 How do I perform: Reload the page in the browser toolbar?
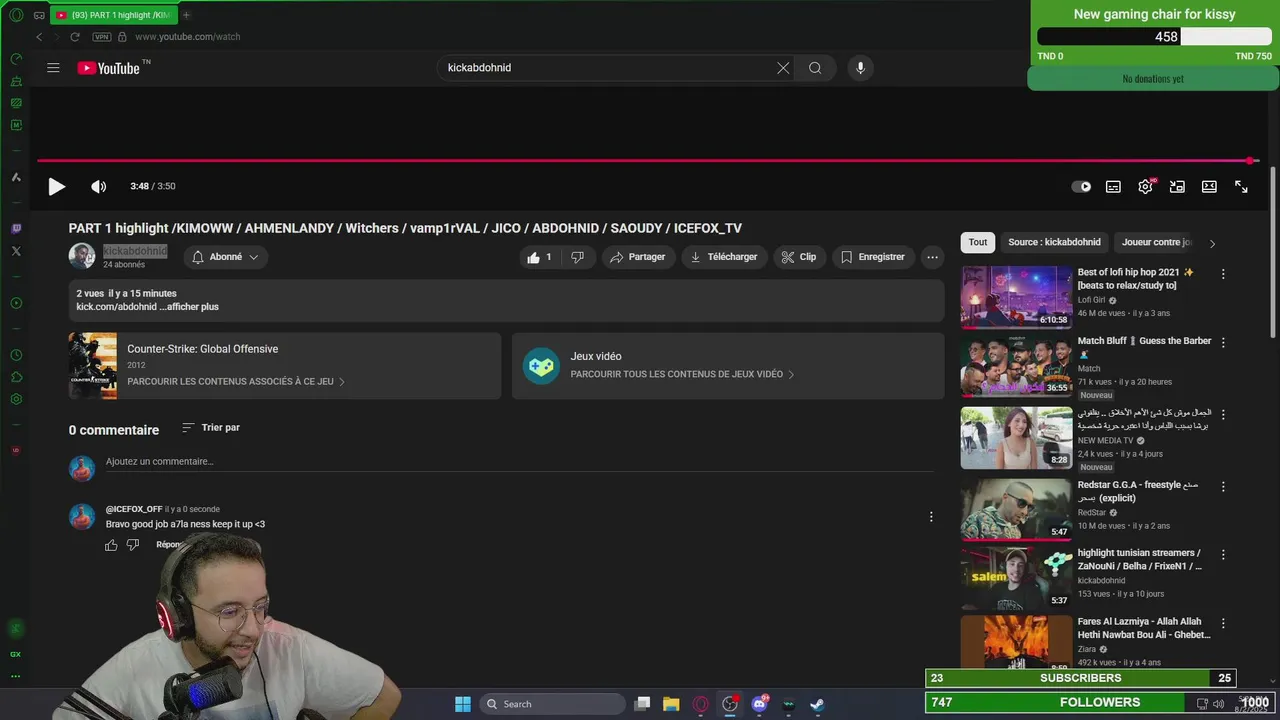pyautogui.click(x=74, y=37)
